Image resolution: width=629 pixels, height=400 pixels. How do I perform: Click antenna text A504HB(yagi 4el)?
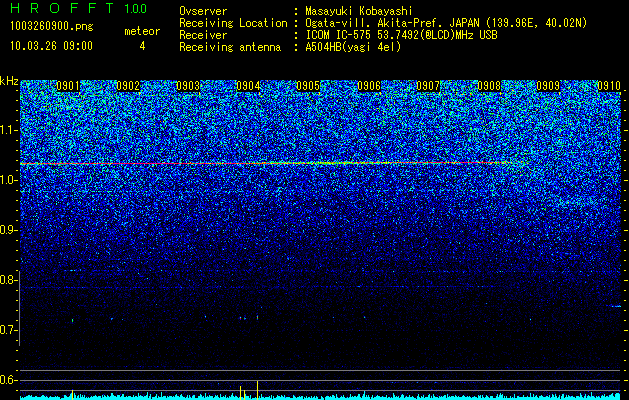click(353, 47)
